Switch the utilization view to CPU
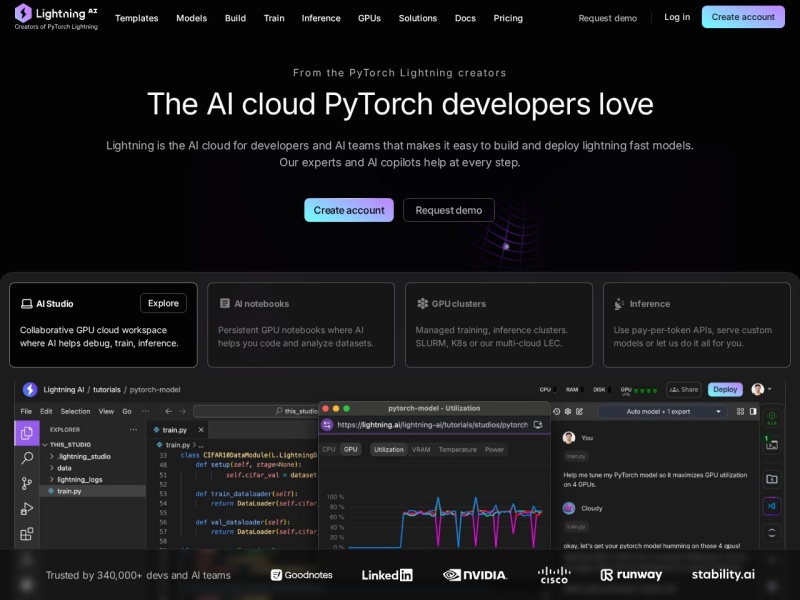This screenshot has height=600, width=800. tap(329, 449)
